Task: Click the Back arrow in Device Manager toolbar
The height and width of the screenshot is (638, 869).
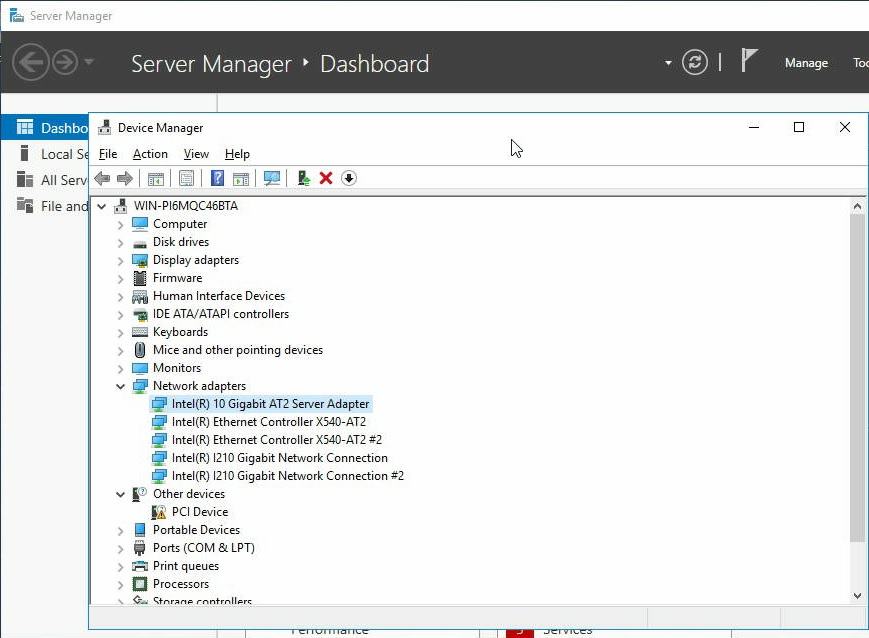Action: 103,178
